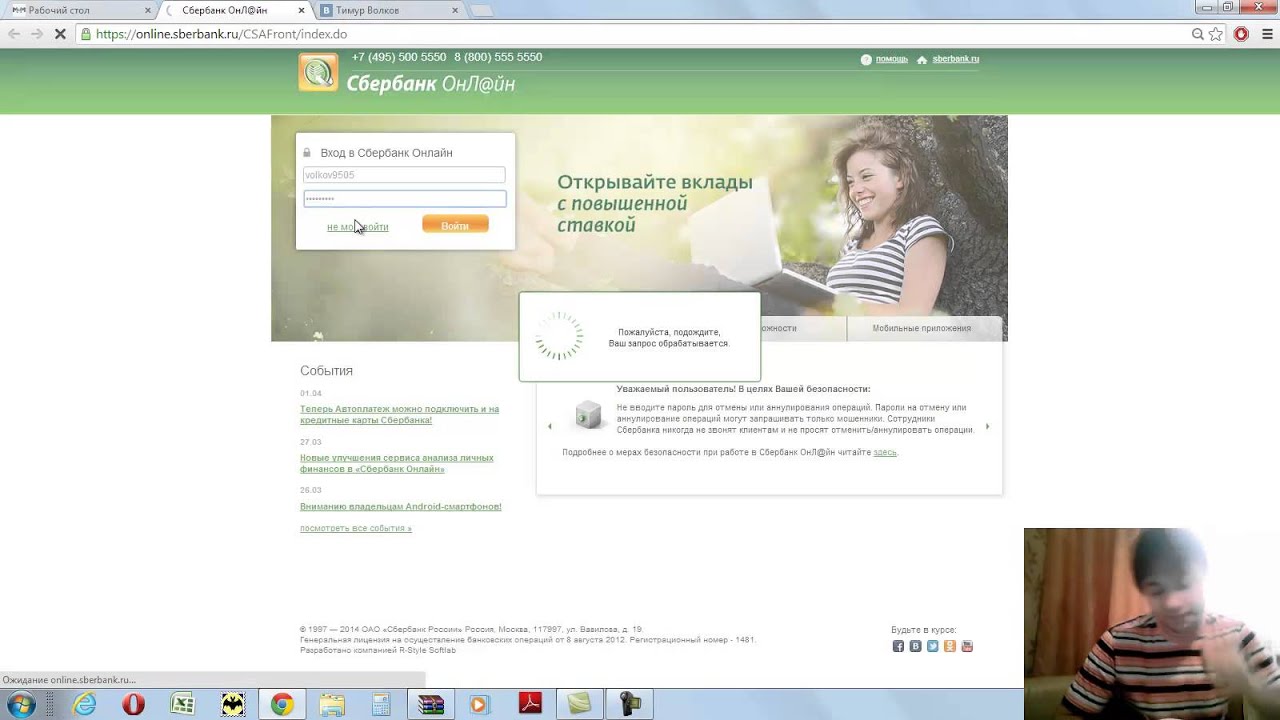Click the webcam overlay thumbnail
Screen dimensions: 1280x720
pos(1152,624)
